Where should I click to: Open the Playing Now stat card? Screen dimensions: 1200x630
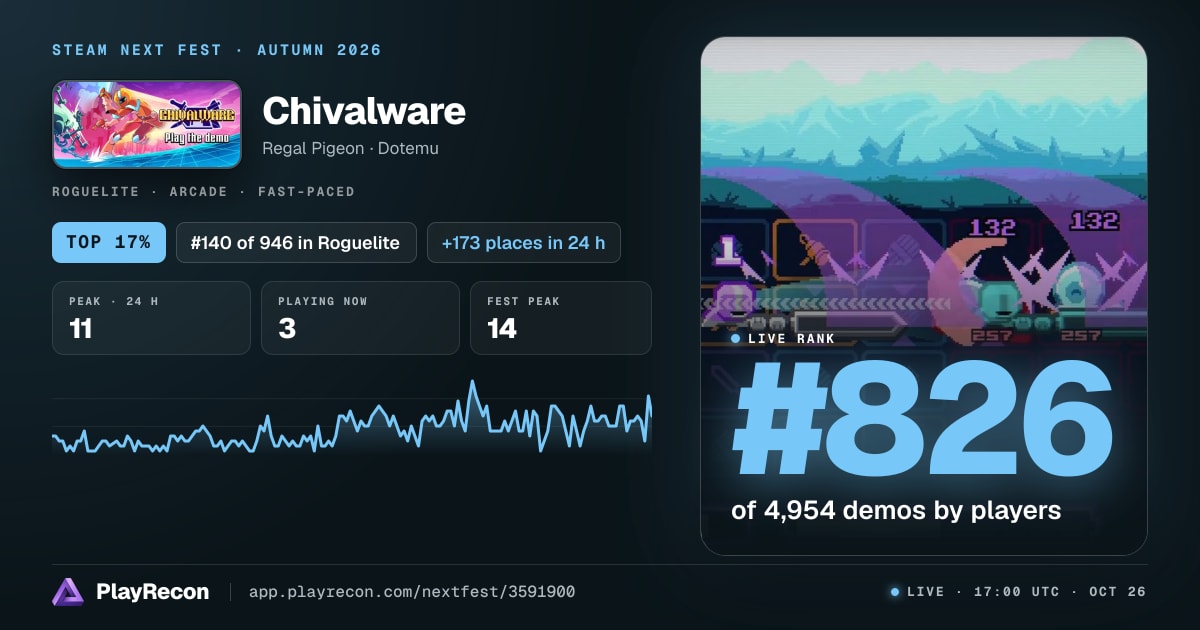(360, 318)
